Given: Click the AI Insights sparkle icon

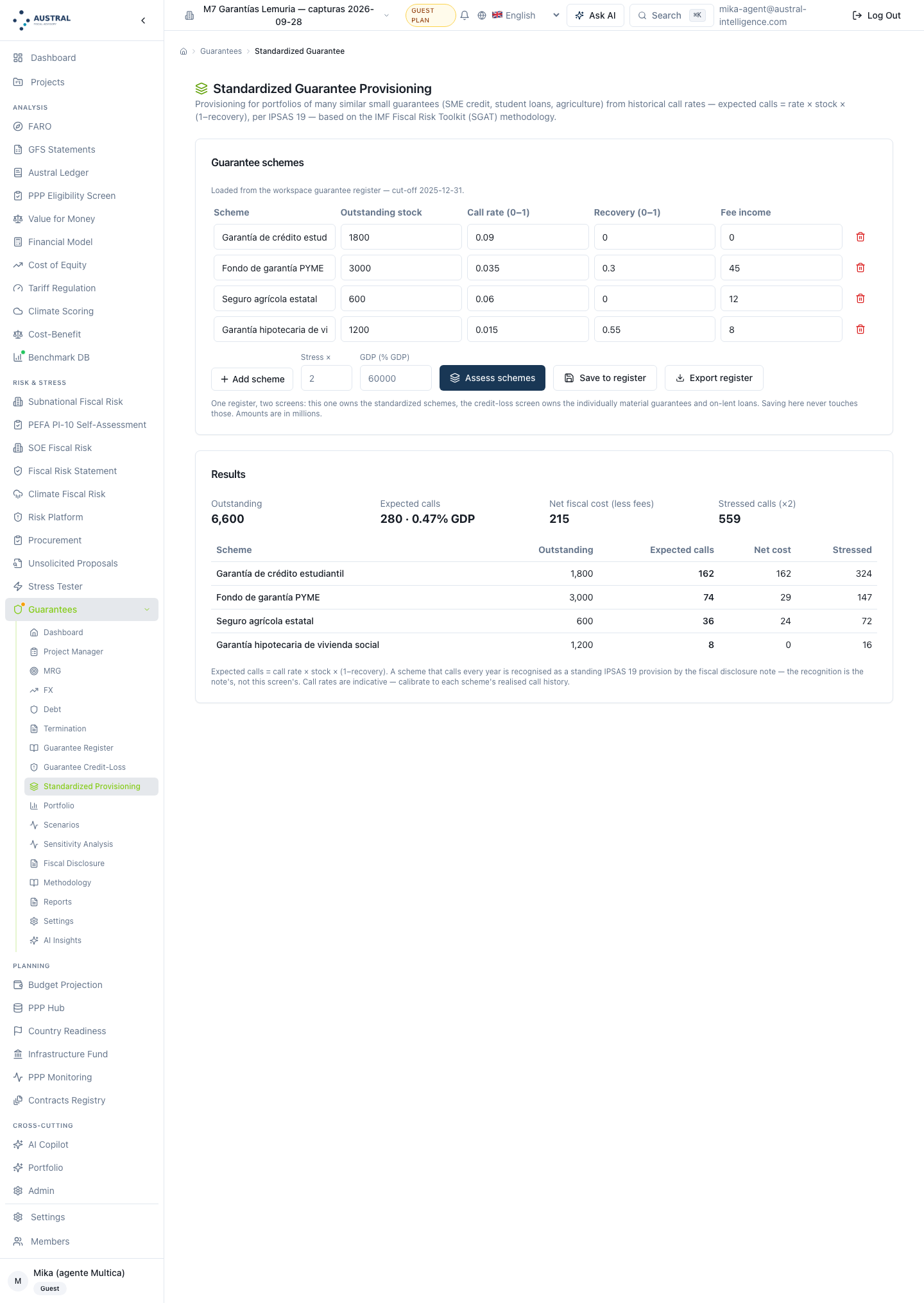Looking at the screenshot, I should pyautogui.click(x=34, y=941).
